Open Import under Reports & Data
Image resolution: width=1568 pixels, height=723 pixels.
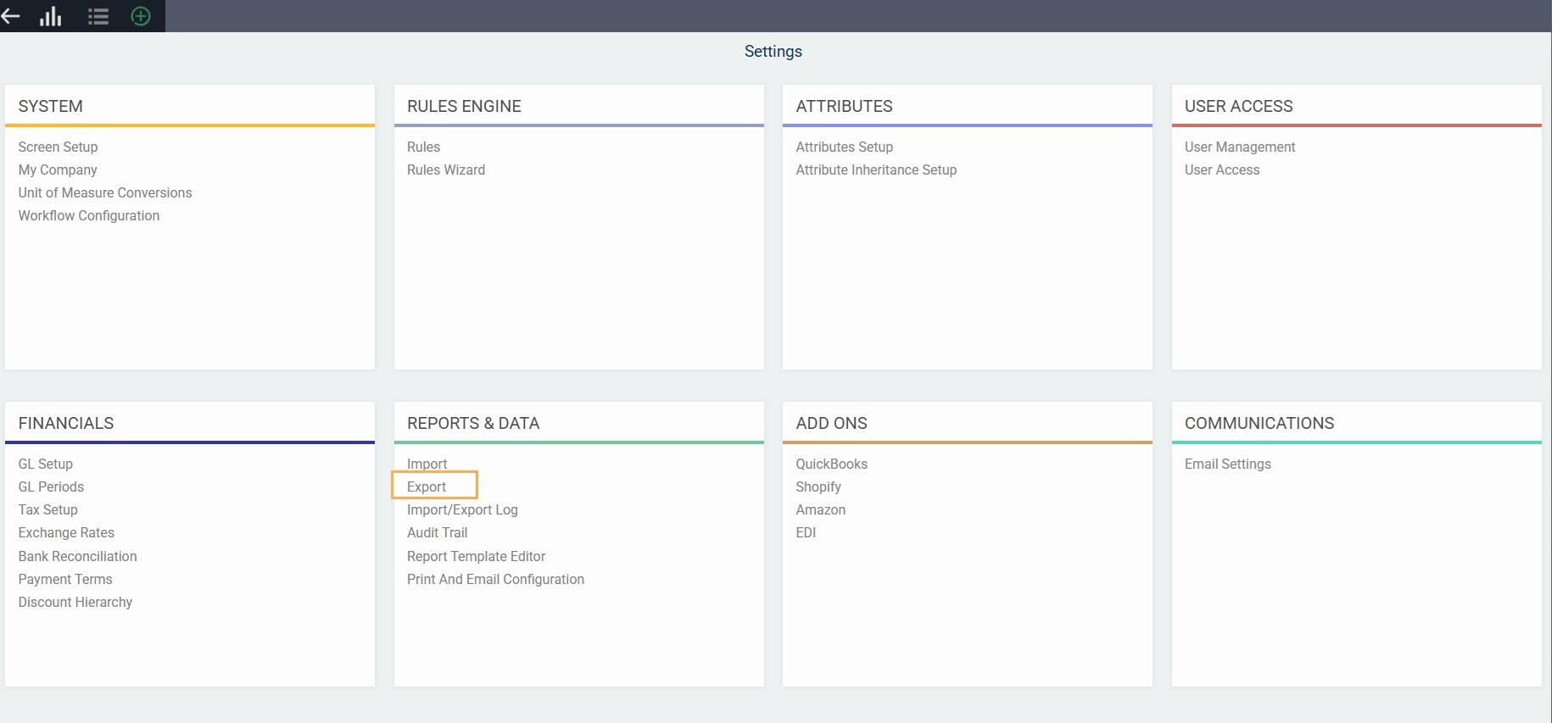click(x=427, y=464)
